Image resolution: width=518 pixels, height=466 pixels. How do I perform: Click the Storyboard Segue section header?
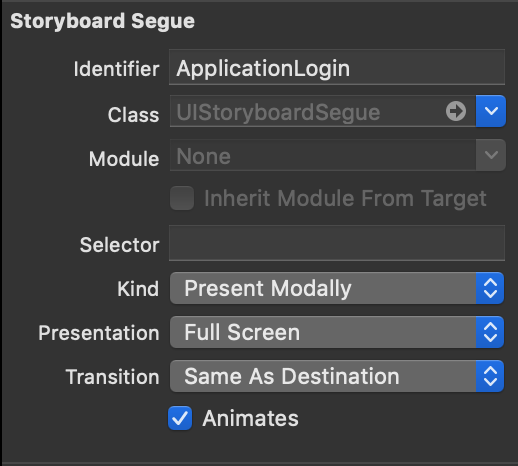pos(102,22)
